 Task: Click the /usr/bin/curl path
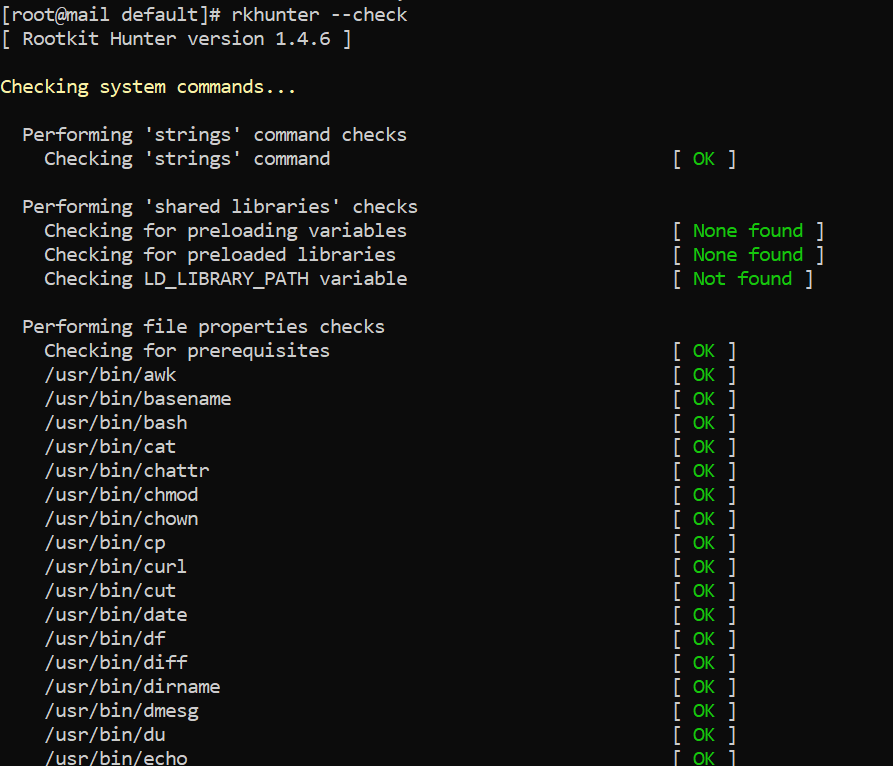point(116,567)
